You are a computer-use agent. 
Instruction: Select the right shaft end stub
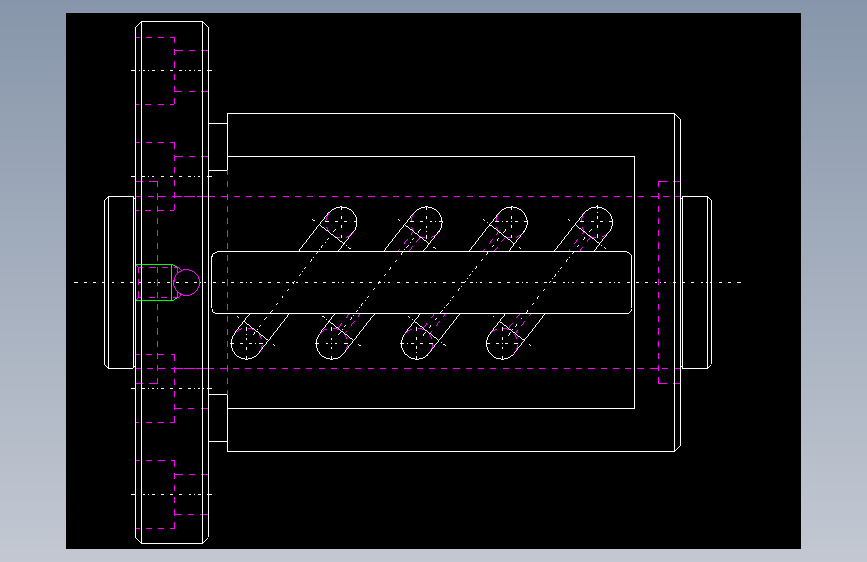click(x=697, y=283)
